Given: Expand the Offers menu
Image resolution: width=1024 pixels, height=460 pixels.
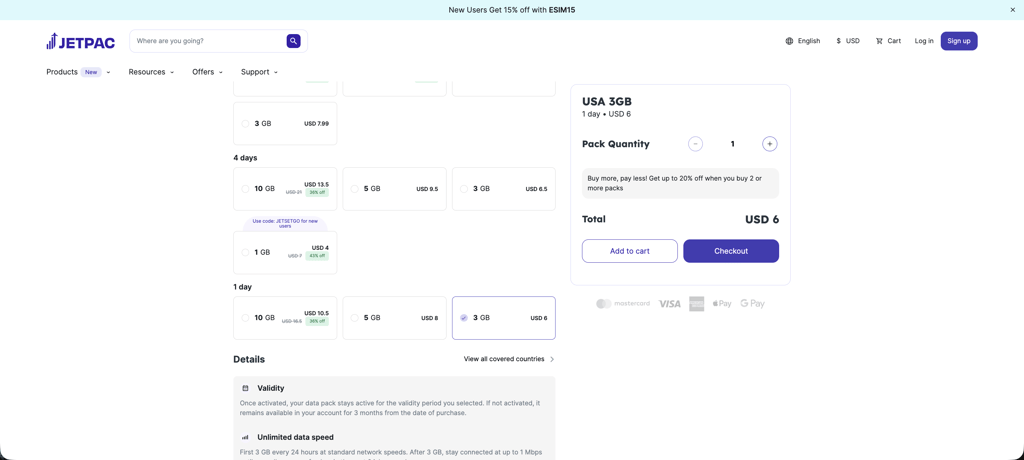Looking at the screenshot, I should pos(208,72).
